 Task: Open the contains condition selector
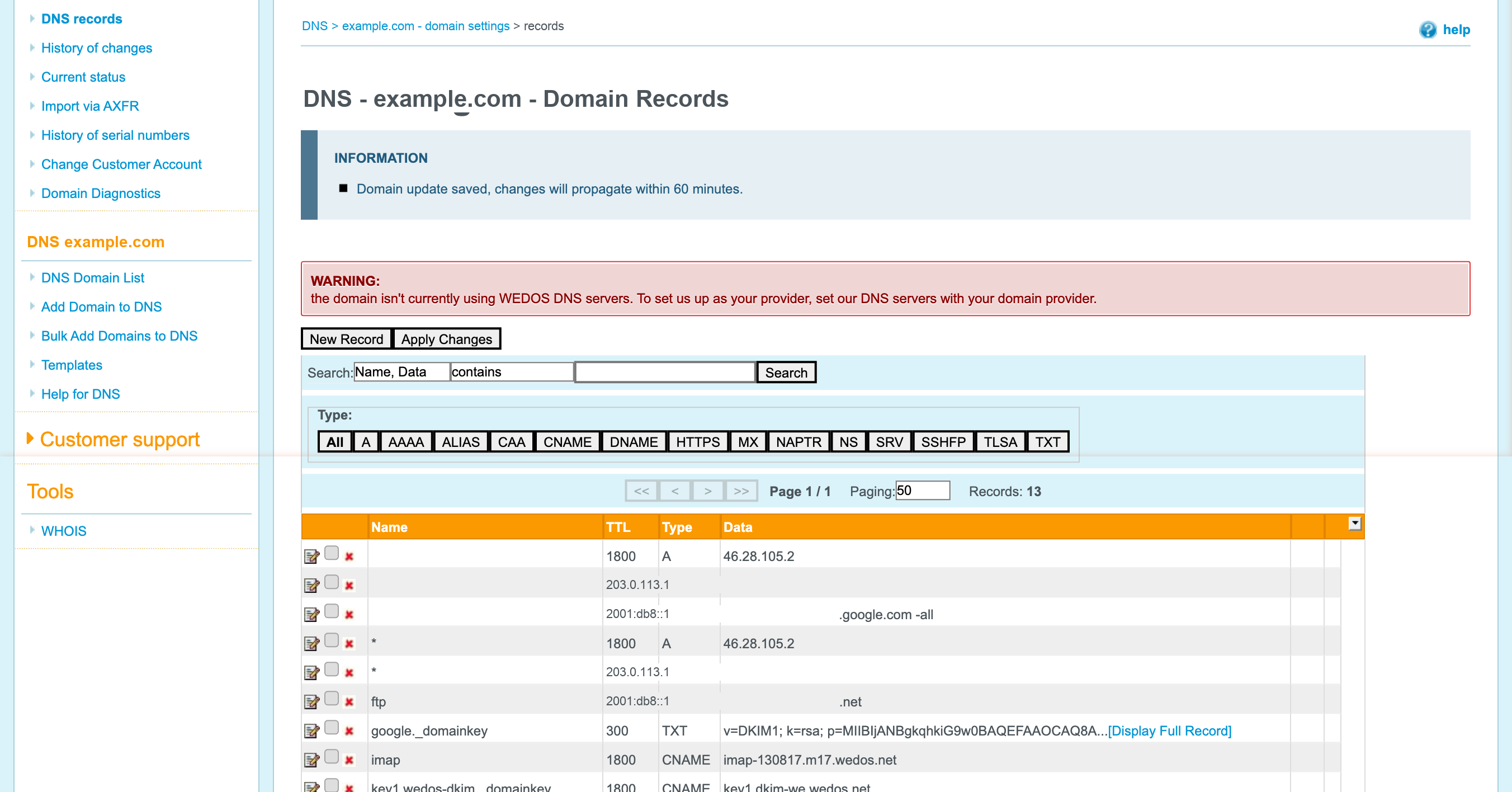pyautogui.click(x=511, y=371)
